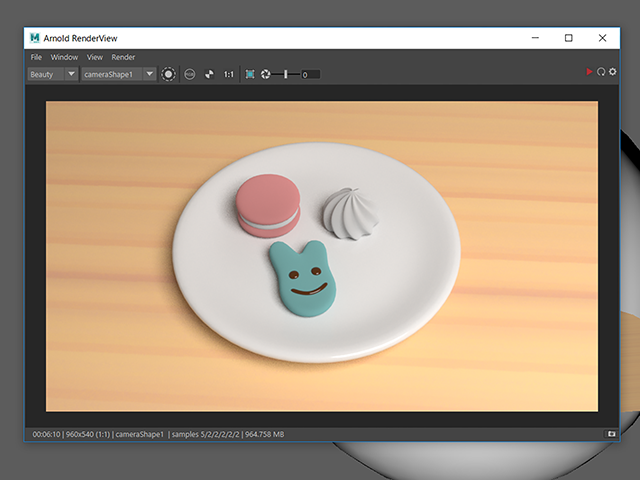Open the Render menu
This screenshot has height=480, width=640.
click(x=123, y=57)
